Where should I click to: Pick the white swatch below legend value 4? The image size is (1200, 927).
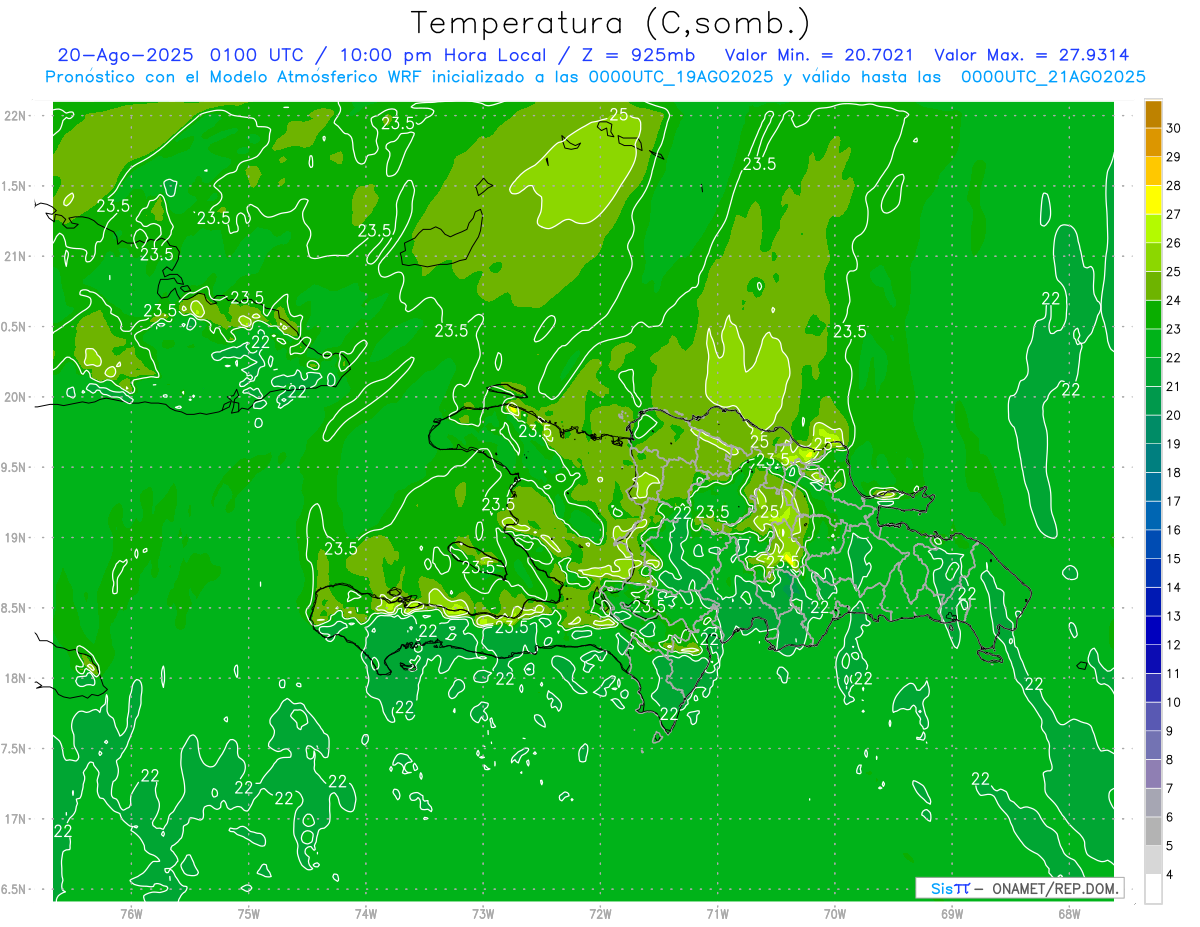[x=1153, y=889]
